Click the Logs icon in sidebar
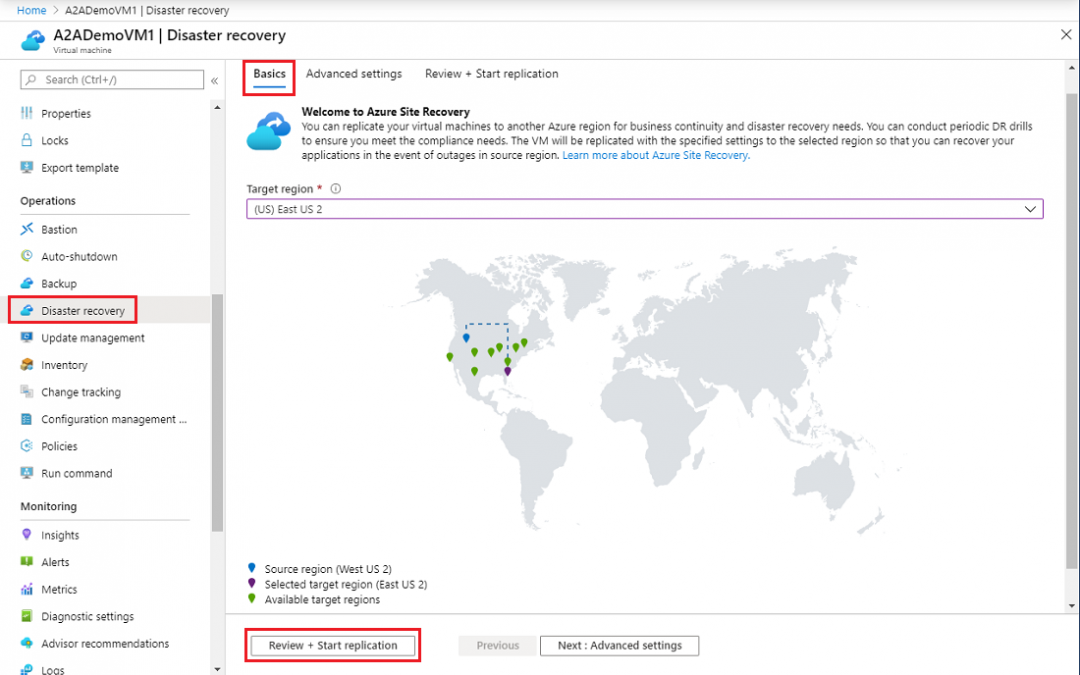Viewport: 1080px width, 675px height. point(27,669)
